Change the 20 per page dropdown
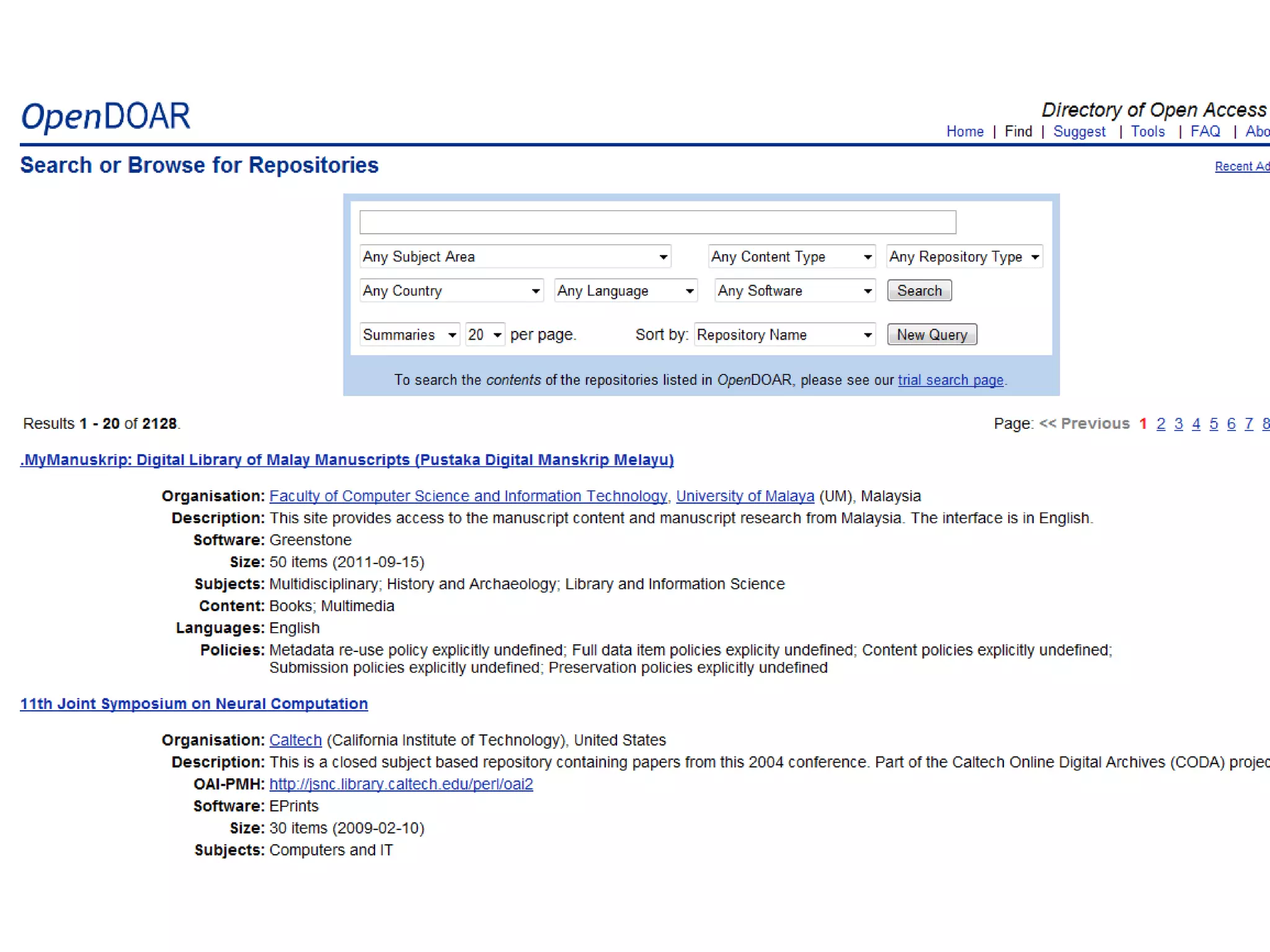The height and width of the screenshot is (952, 1270). 485,335
